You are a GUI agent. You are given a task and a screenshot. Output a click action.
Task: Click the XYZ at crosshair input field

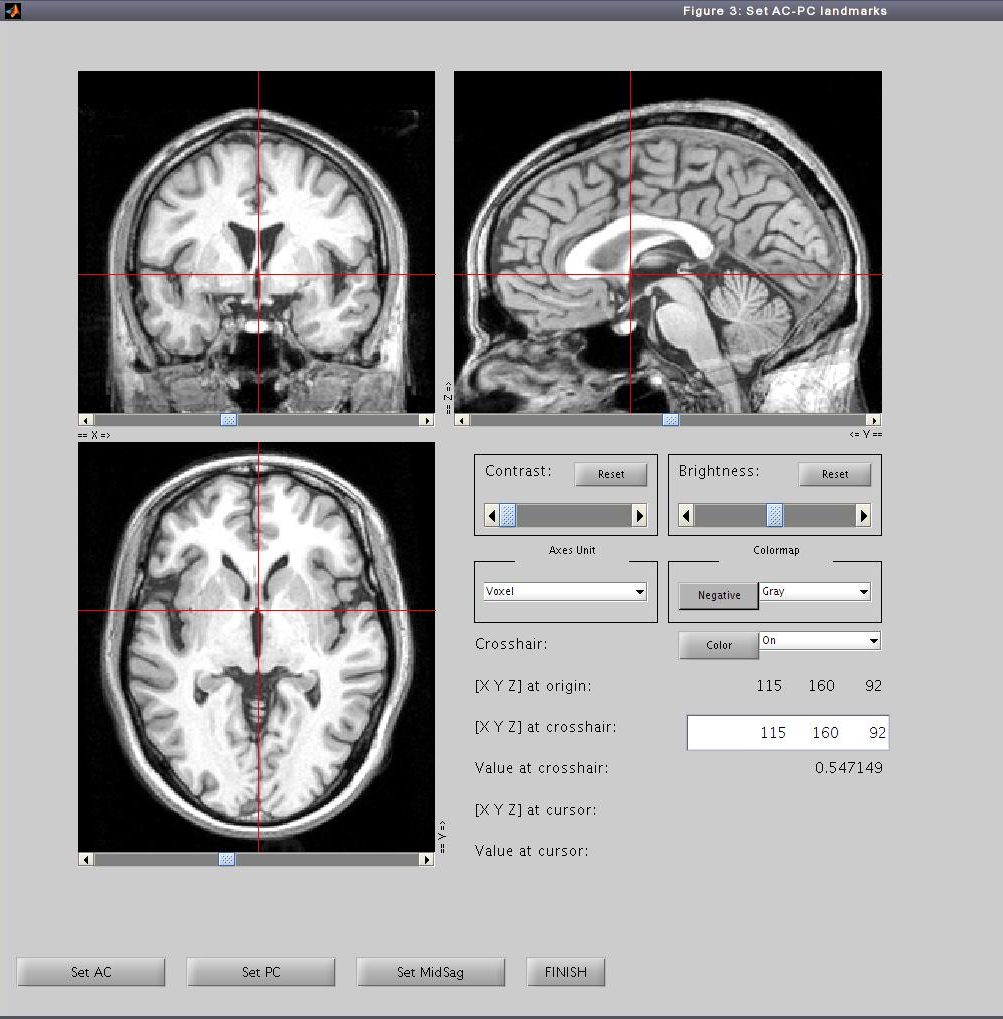(x=787, y=733)
